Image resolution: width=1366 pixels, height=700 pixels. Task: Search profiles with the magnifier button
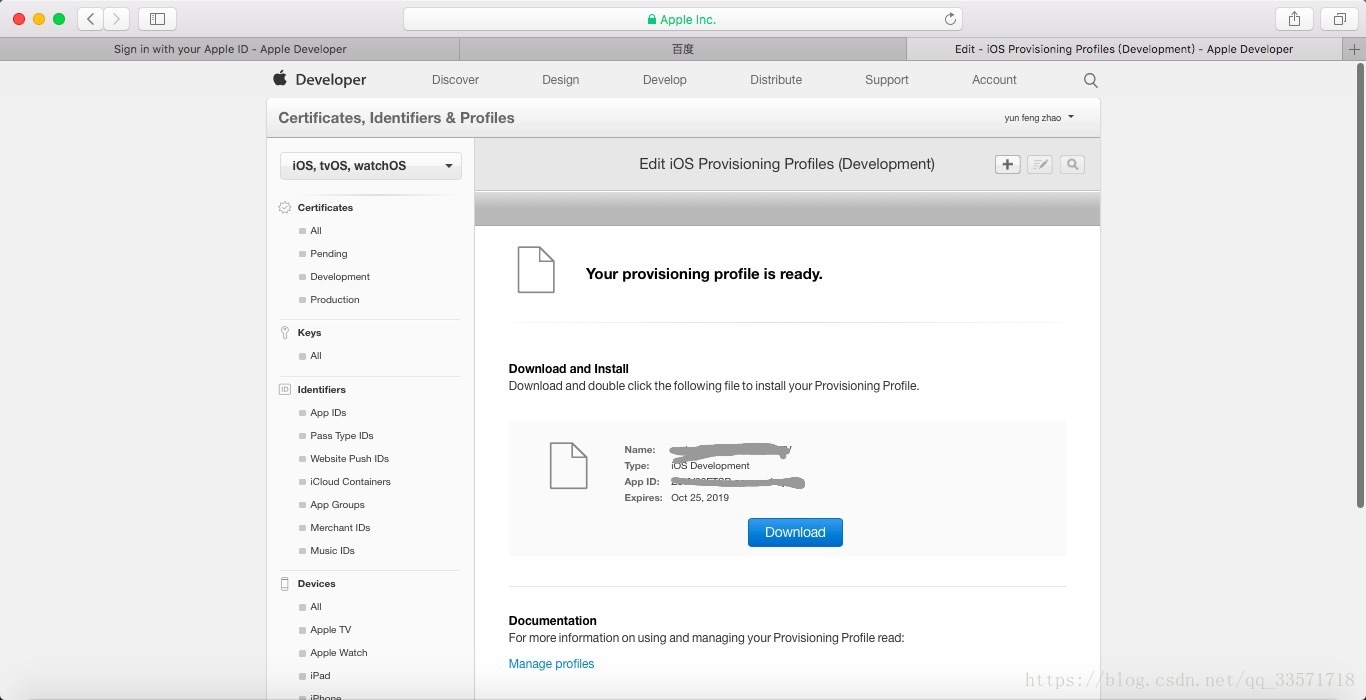pyautogui.click(x=1072, y=165)
